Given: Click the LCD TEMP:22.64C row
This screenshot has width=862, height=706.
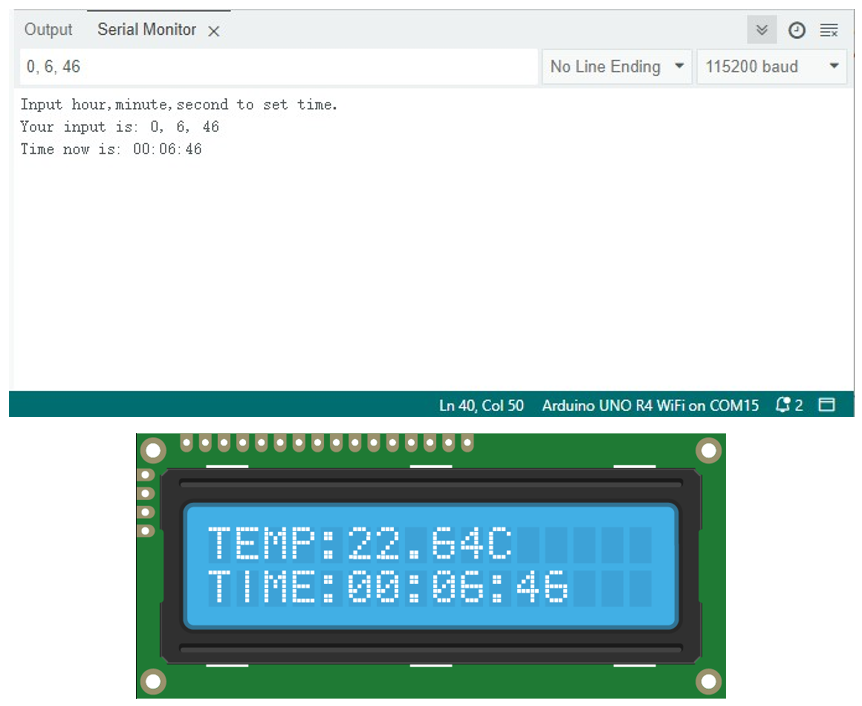Looking at the screenshot, I should click(x=360, y=543).
